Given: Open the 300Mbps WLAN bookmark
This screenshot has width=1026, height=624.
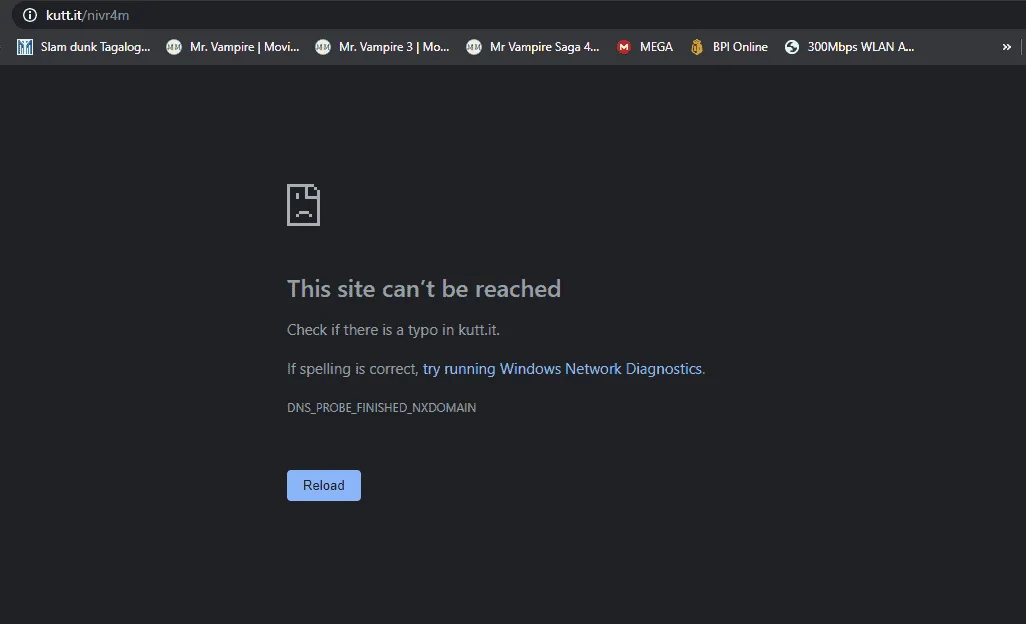Looking at the screenshot, I should click(x=850, y=47).
